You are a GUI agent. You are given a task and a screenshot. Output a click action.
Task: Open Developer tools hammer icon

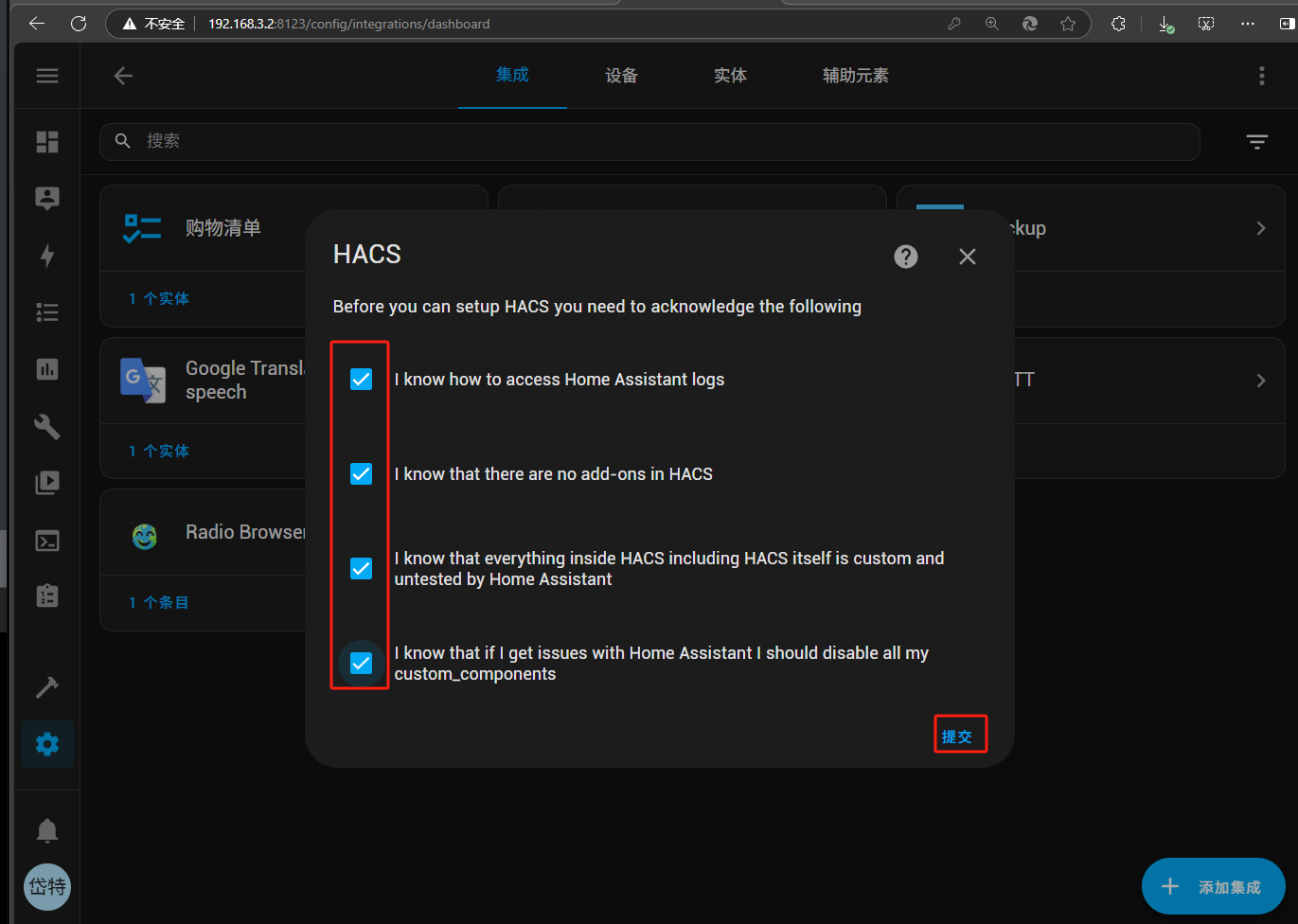coord(47,686)
